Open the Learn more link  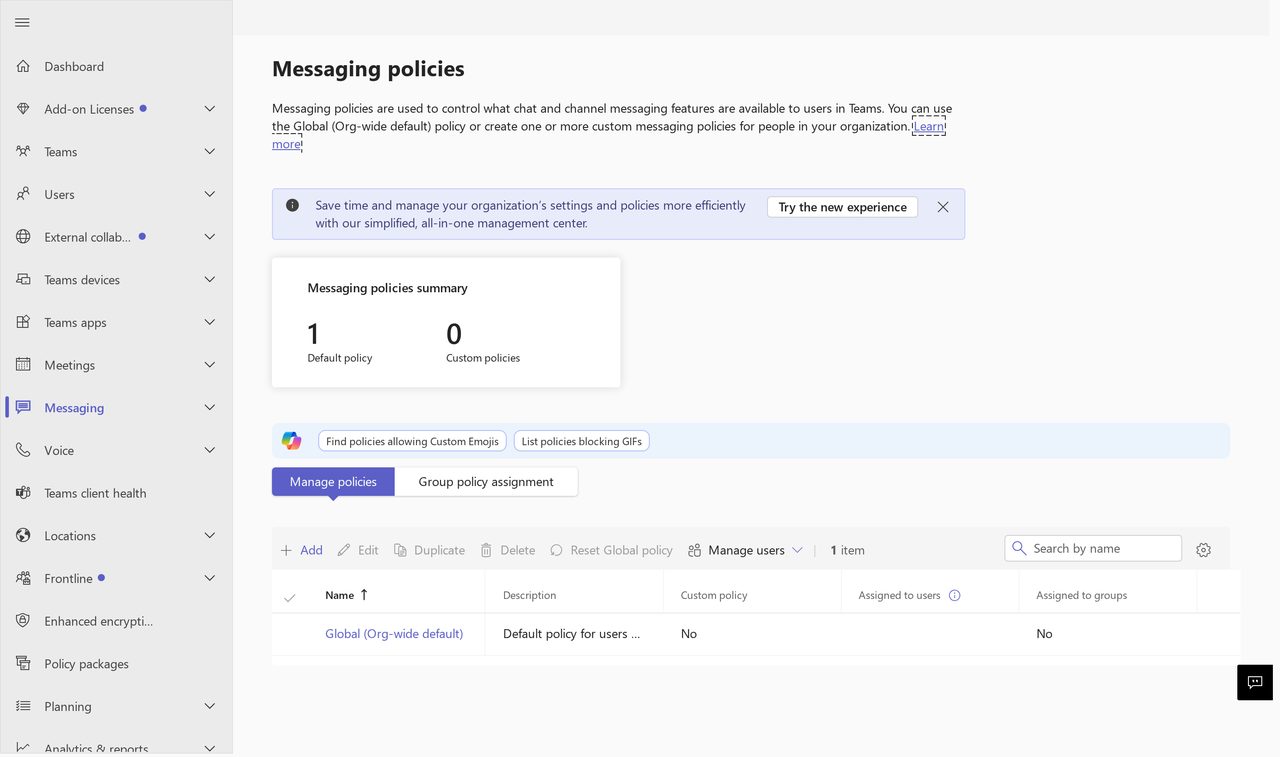[928, 126]
